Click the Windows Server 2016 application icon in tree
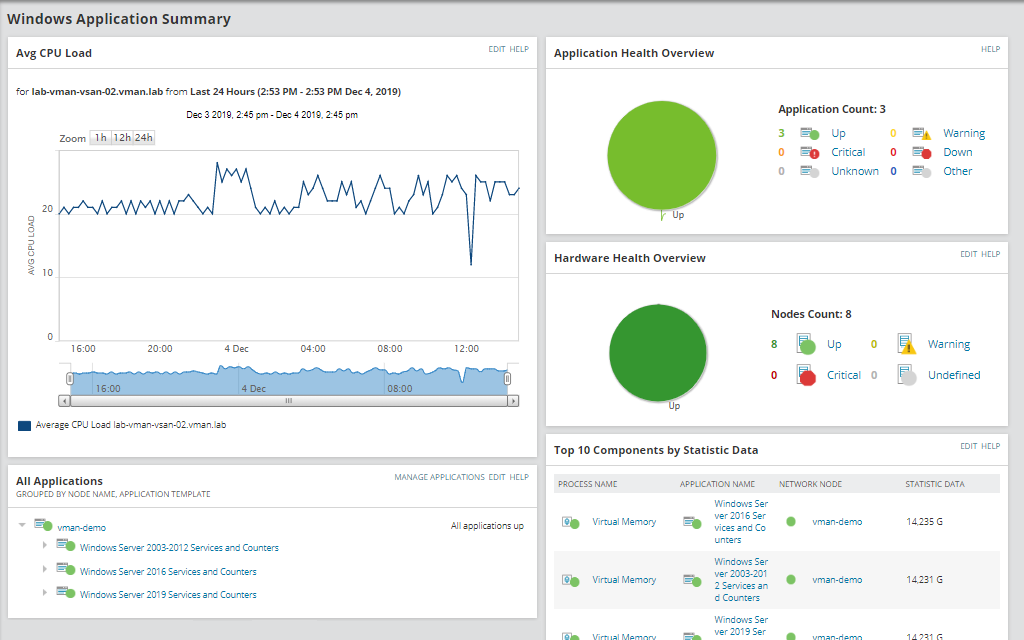 [66, 571]
